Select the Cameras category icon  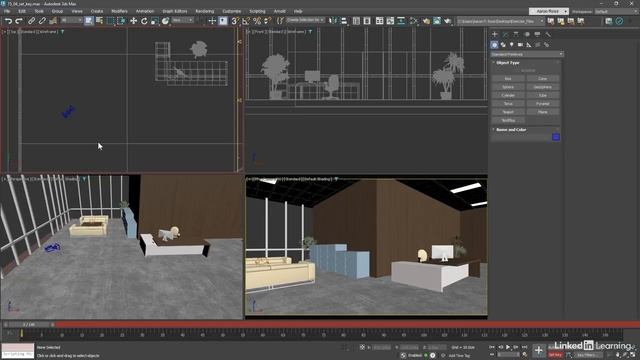coord(520,44)
